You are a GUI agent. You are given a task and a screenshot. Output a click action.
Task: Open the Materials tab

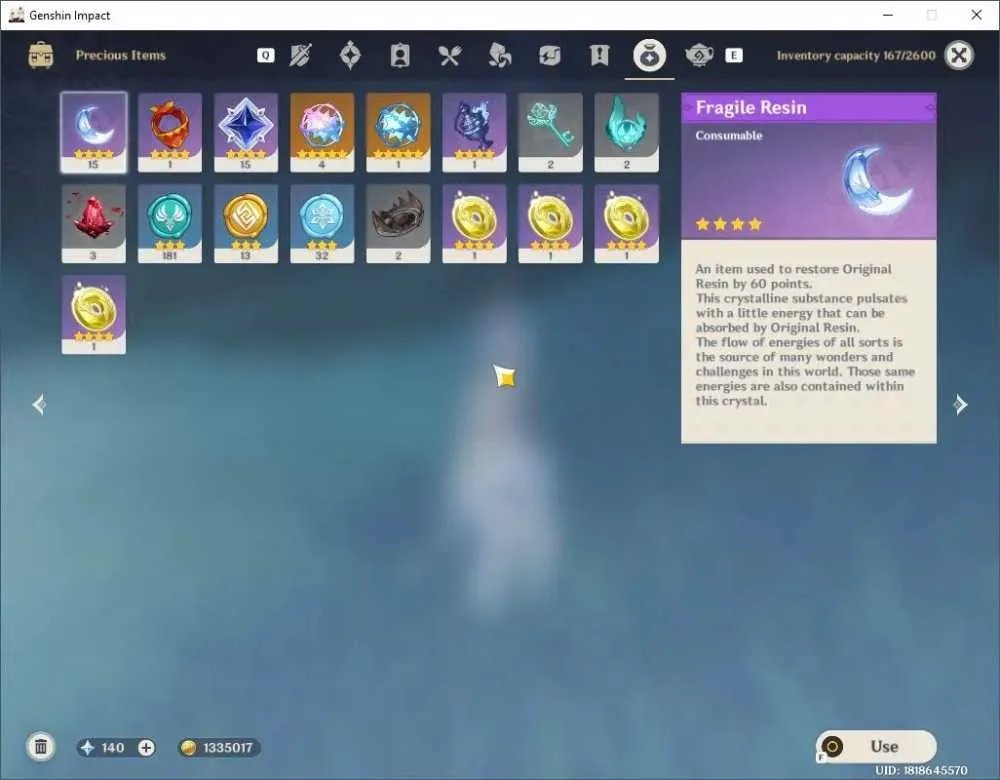[499, 55]
